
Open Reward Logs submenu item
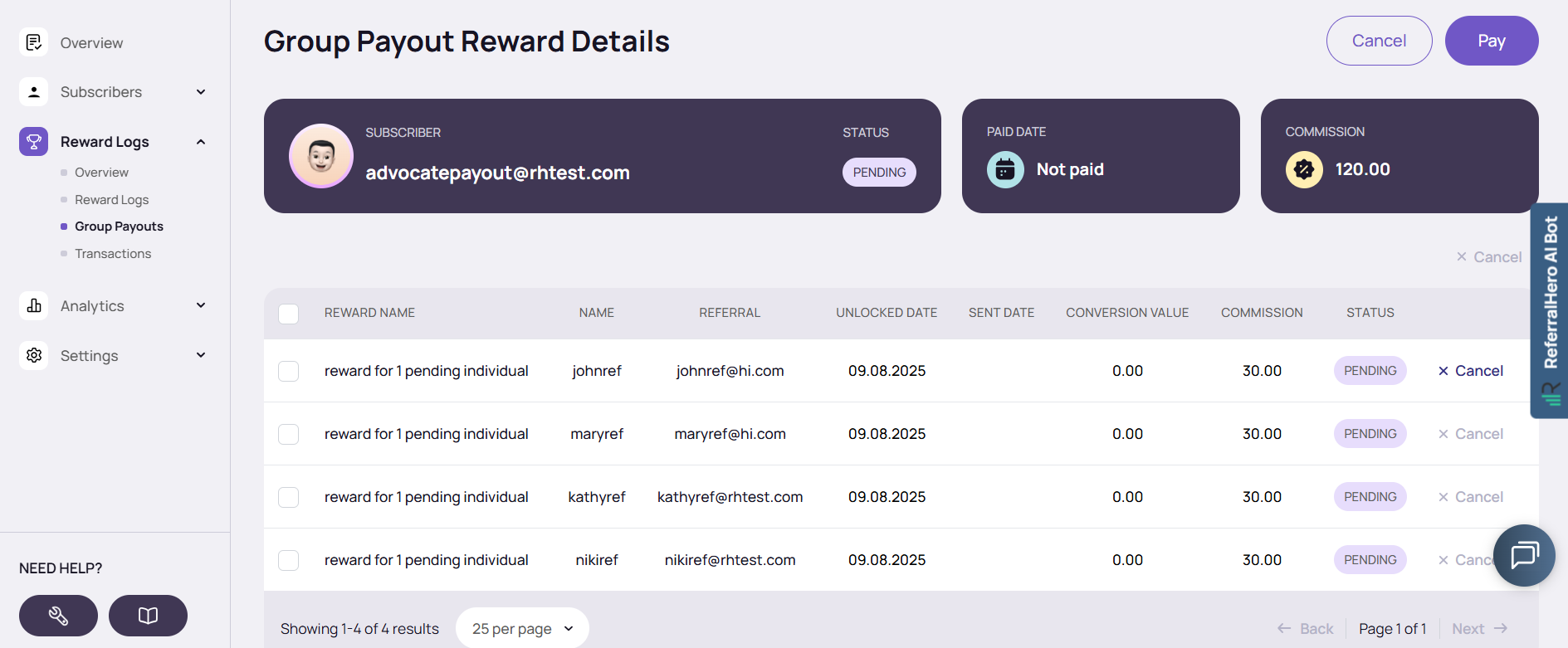pos(112,200)
